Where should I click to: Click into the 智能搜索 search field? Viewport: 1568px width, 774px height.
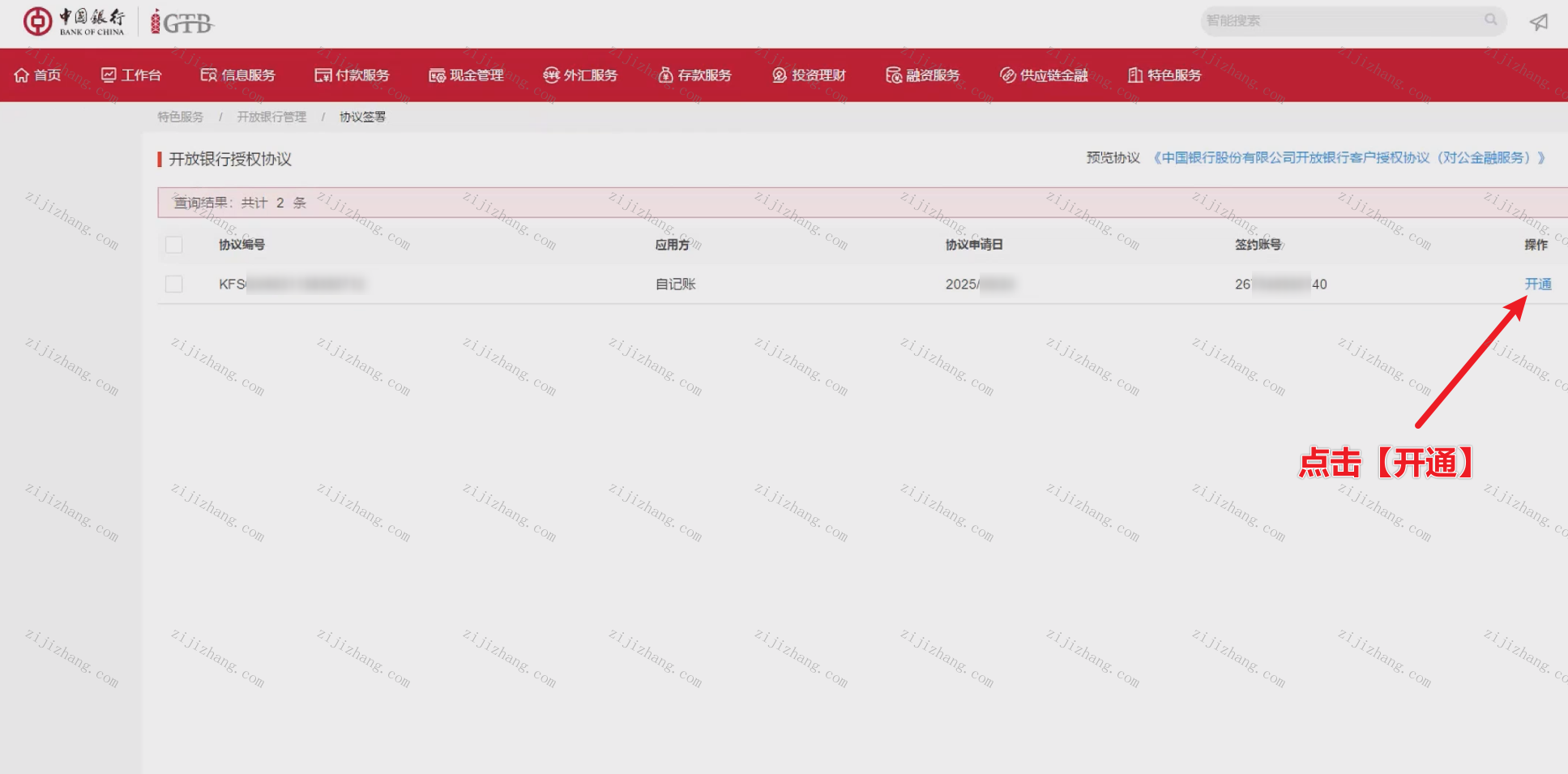click(1337, 21)
